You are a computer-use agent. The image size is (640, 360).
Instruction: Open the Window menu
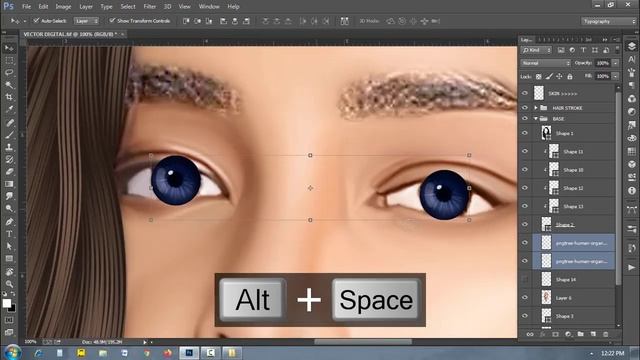click(209, 7)
